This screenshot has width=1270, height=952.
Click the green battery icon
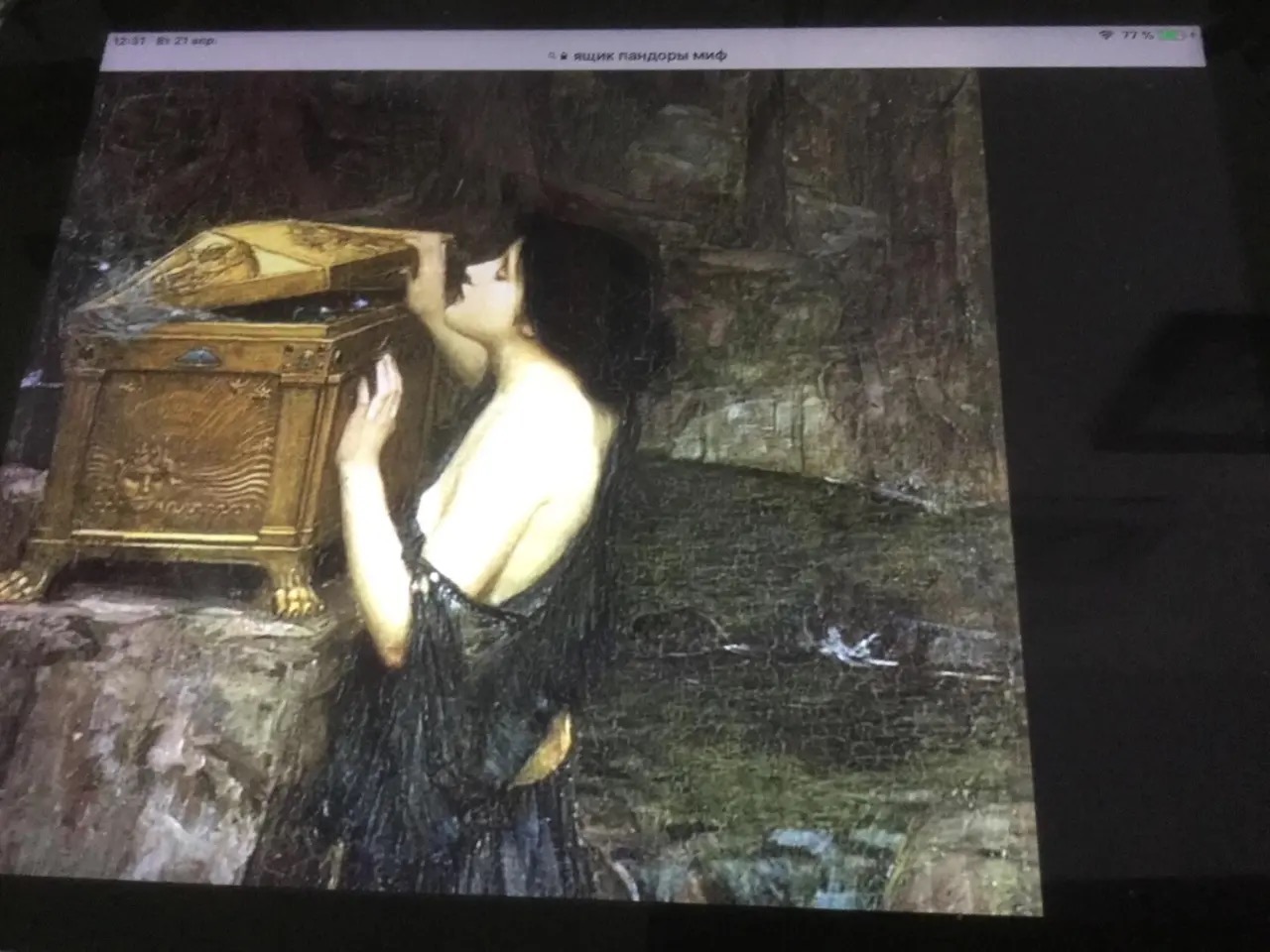1171,37
